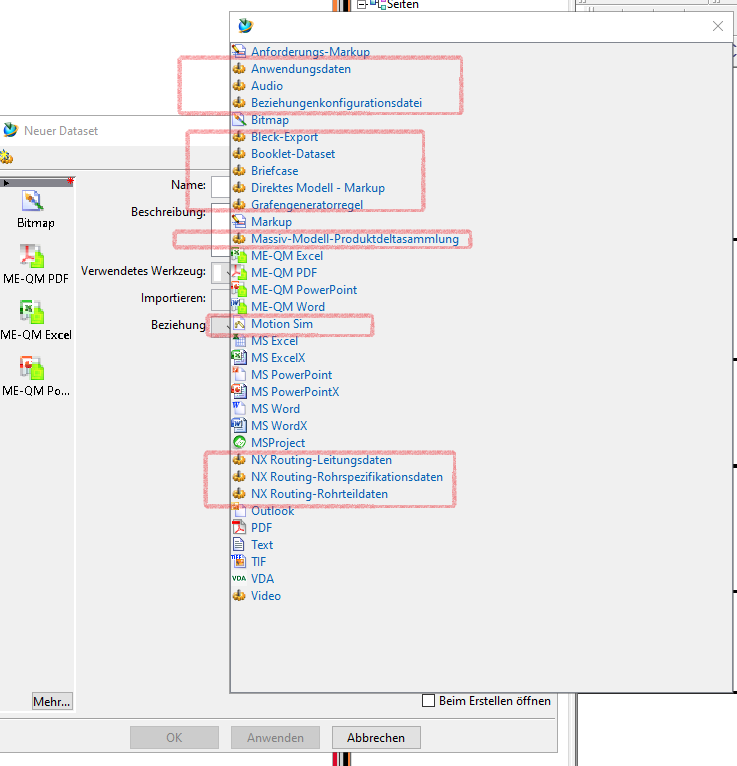Viewport: 737px width, 766px height.
Task: Select ME-QM Excel in the left sidebar
Action: tap(35, 320)
